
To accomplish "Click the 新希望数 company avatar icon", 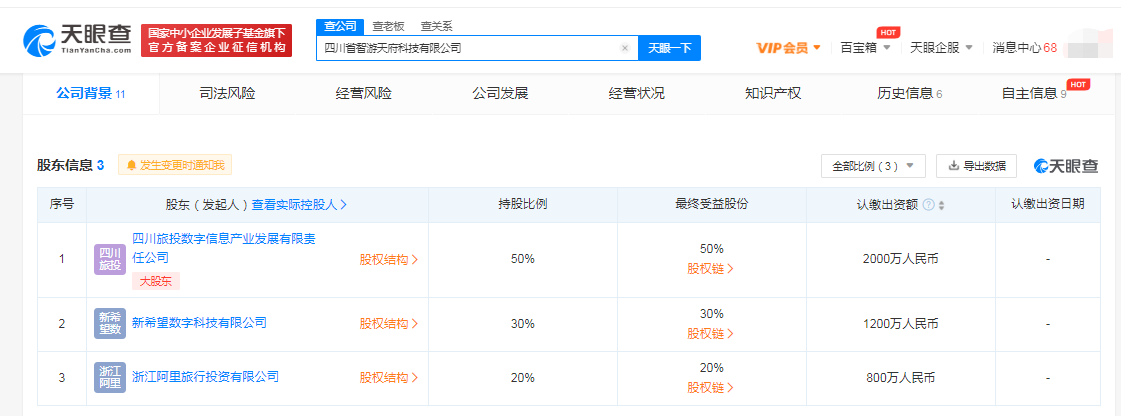I will point(109,323).
